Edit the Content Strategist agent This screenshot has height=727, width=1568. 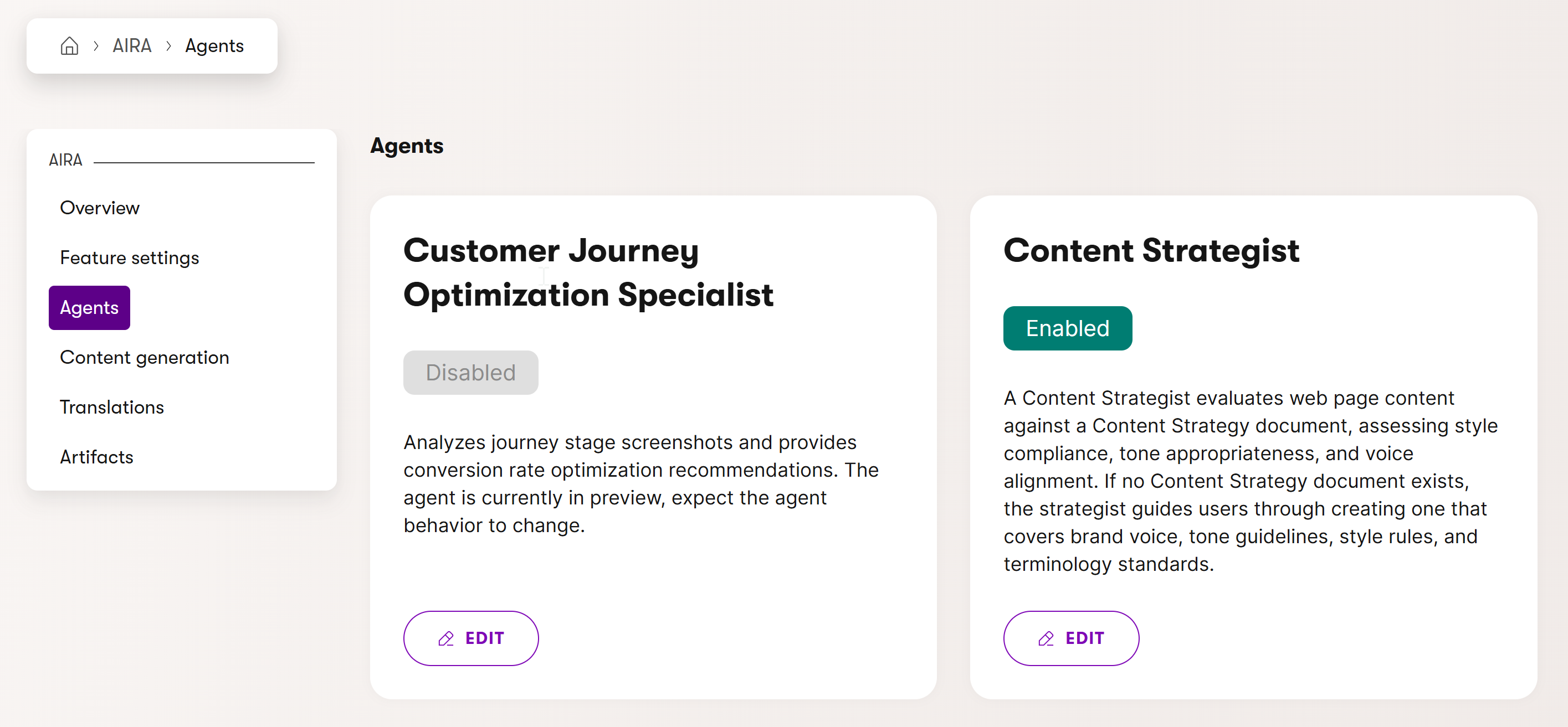pos(1070,638)
